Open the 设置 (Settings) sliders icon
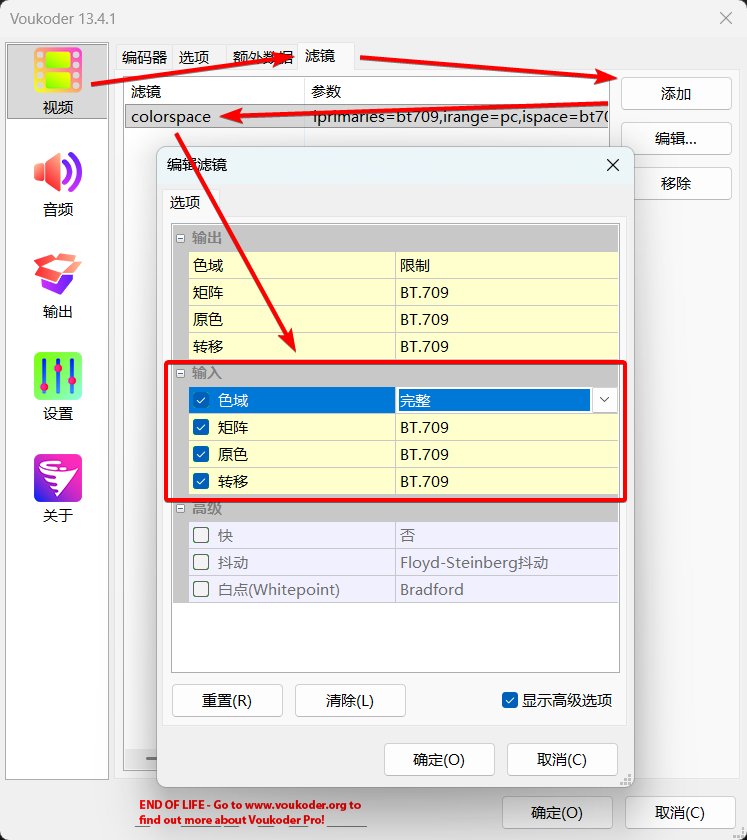This screenshot has width=747, height=840. coord(57,376)
